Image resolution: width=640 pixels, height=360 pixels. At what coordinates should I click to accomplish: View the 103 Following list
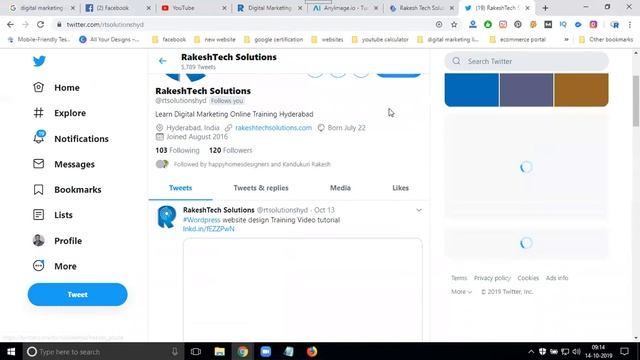pos(177,150)
